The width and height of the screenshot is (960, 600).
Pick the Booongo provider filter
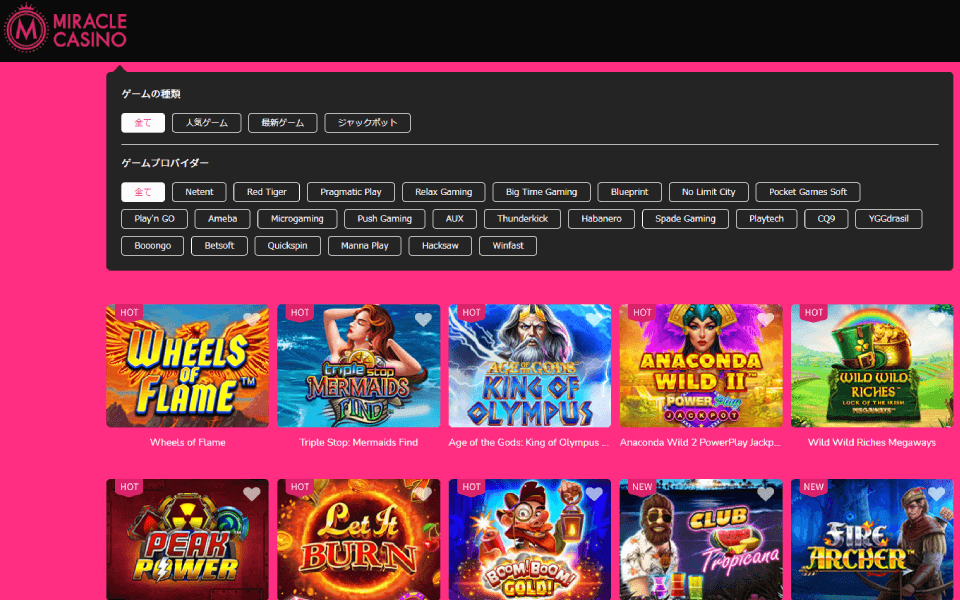point(152,246)
